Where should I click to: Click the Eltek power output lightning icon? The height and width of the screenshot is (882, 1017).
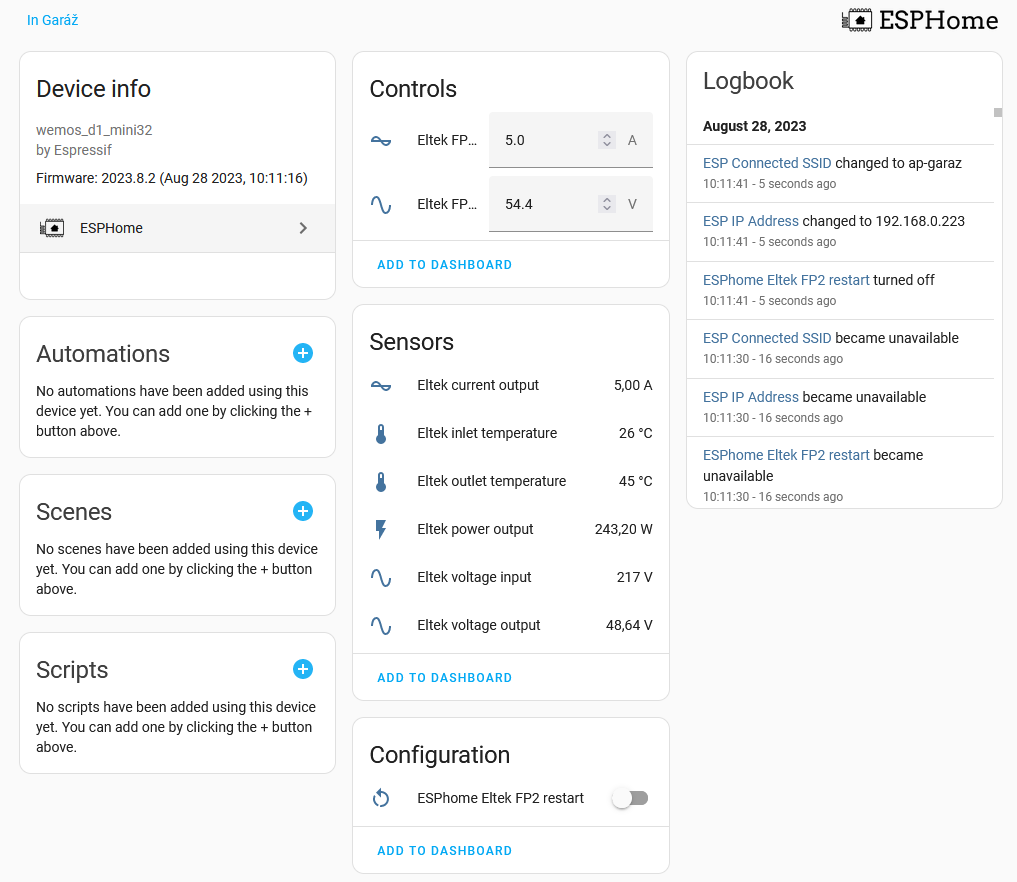pyautogui.click(x=381, y=529)
